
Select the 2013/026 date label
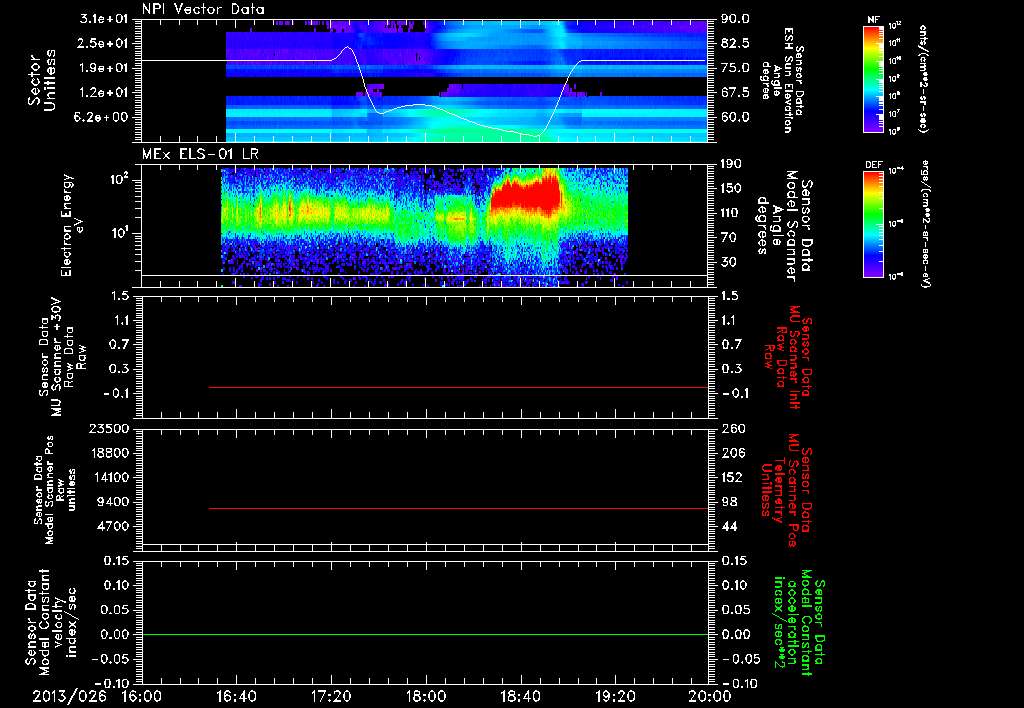point(69,696)
